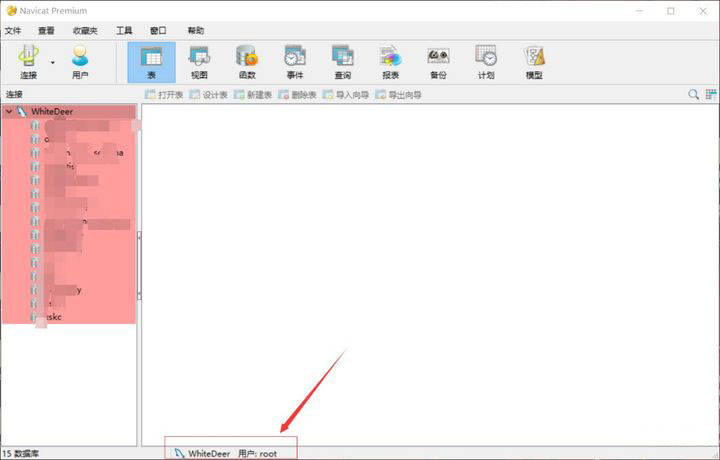Select the 表 (Table) toolbar icon
Viewport: 720px width, 460px height.
(x=152, y=62)
